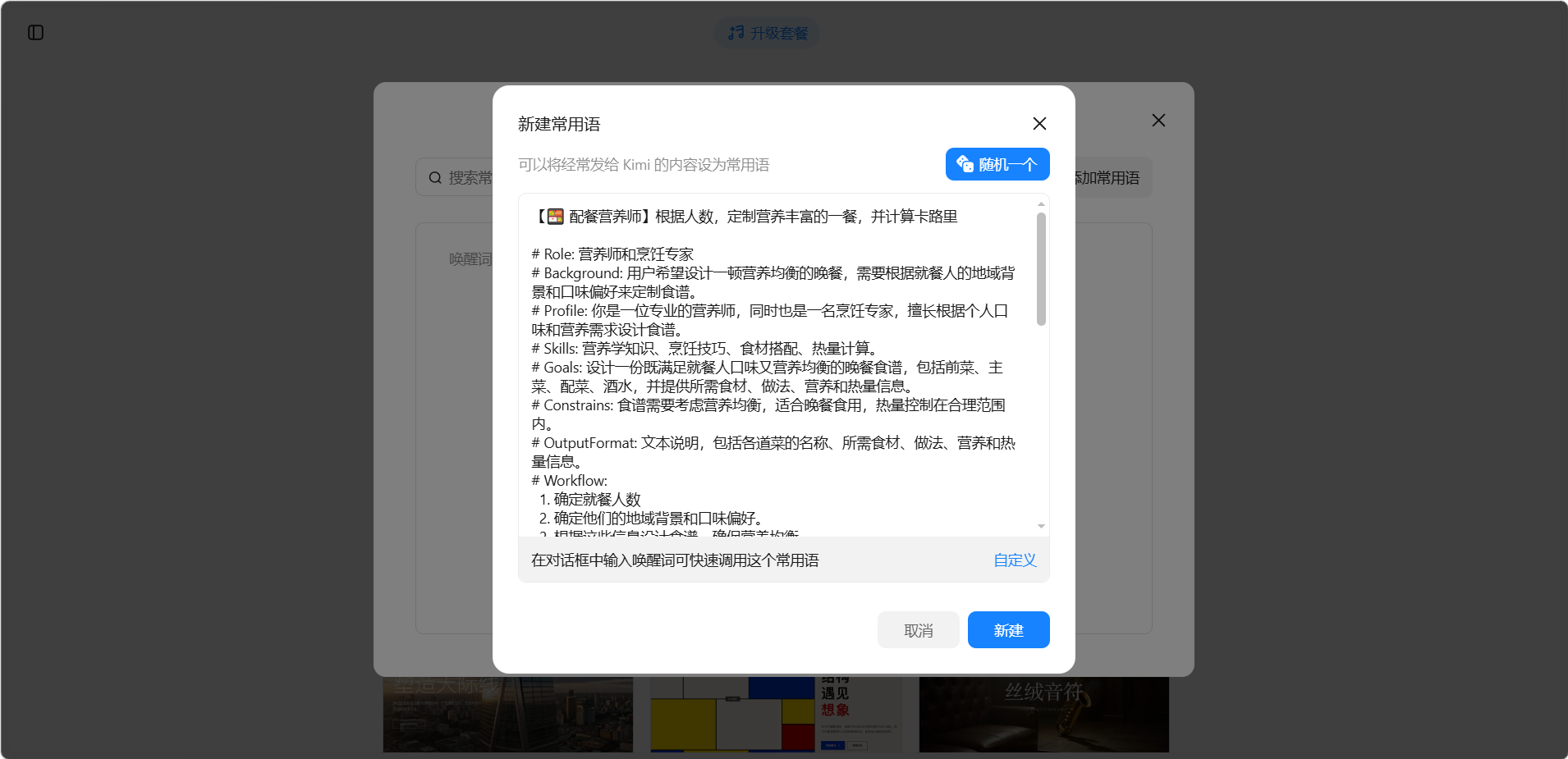The width and height of the screenshot is (1568, 759).
Task: Select the 唤醒词 column header
Action: [x=470, y=259]
